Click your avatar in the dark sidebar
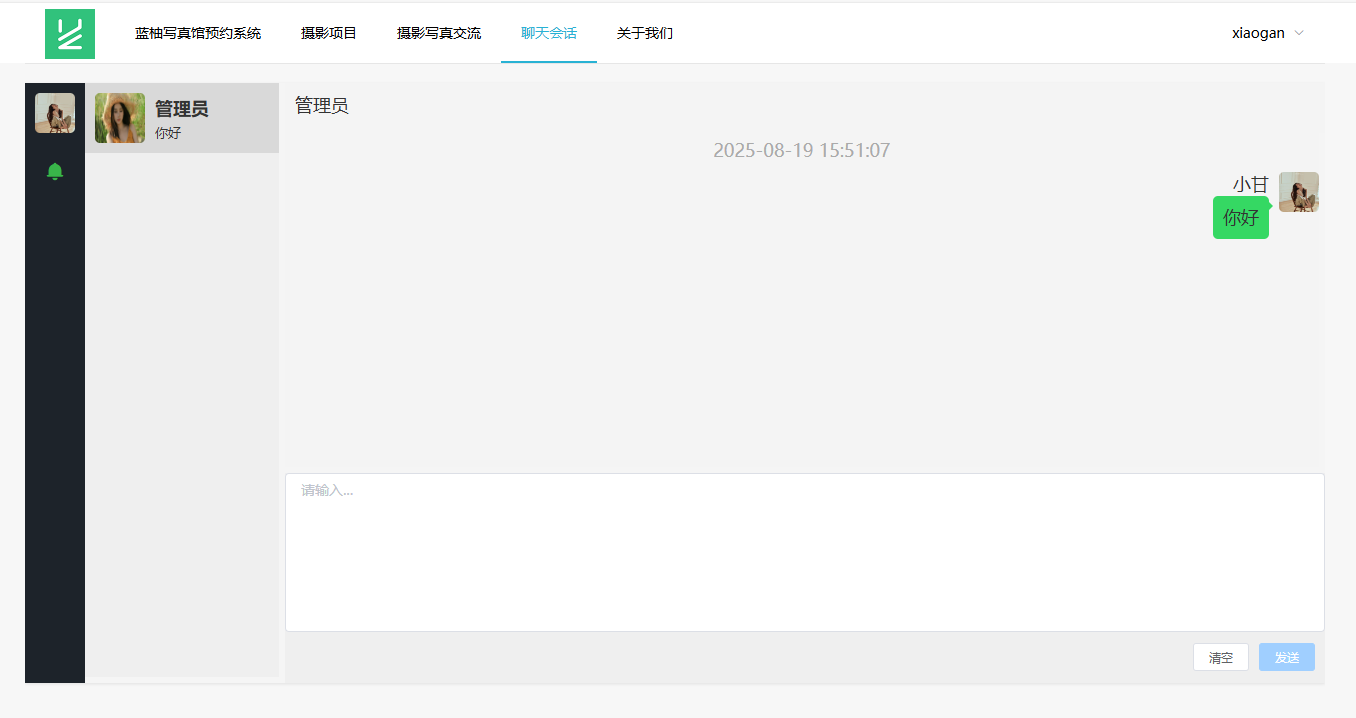This screenshot has width=1356, height=718. pyautogui.click(x=55, y=113)
